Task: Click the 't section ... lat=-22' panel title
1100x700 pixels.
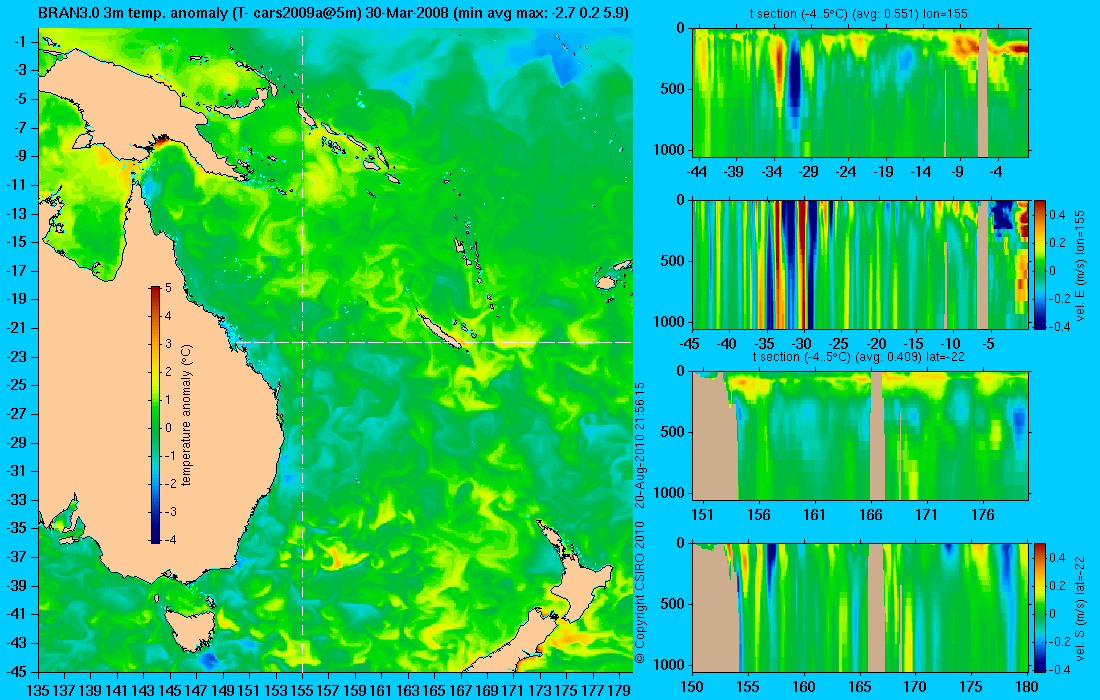Action: click(859, 356)
